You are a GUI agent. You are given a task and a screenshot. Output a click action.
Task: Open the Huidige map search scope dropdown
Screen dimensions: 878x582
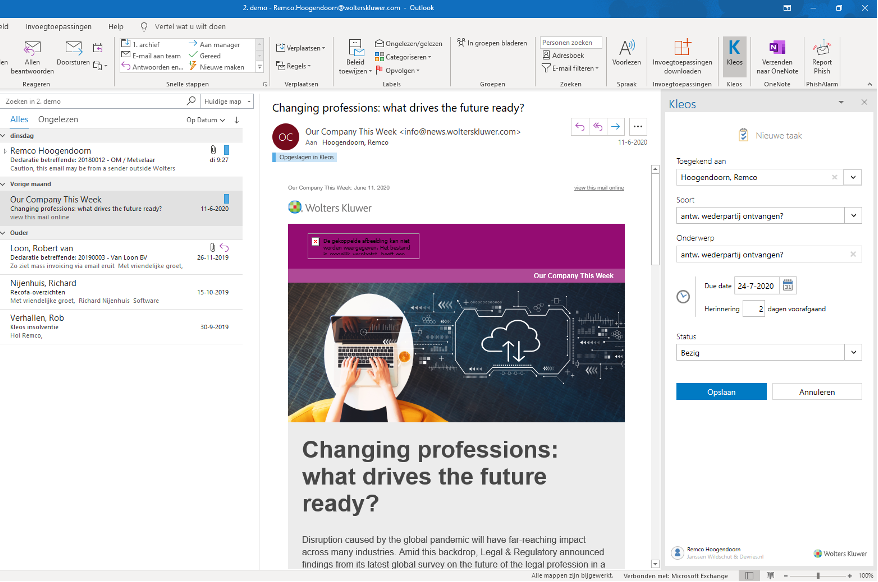tap(225, 101)
